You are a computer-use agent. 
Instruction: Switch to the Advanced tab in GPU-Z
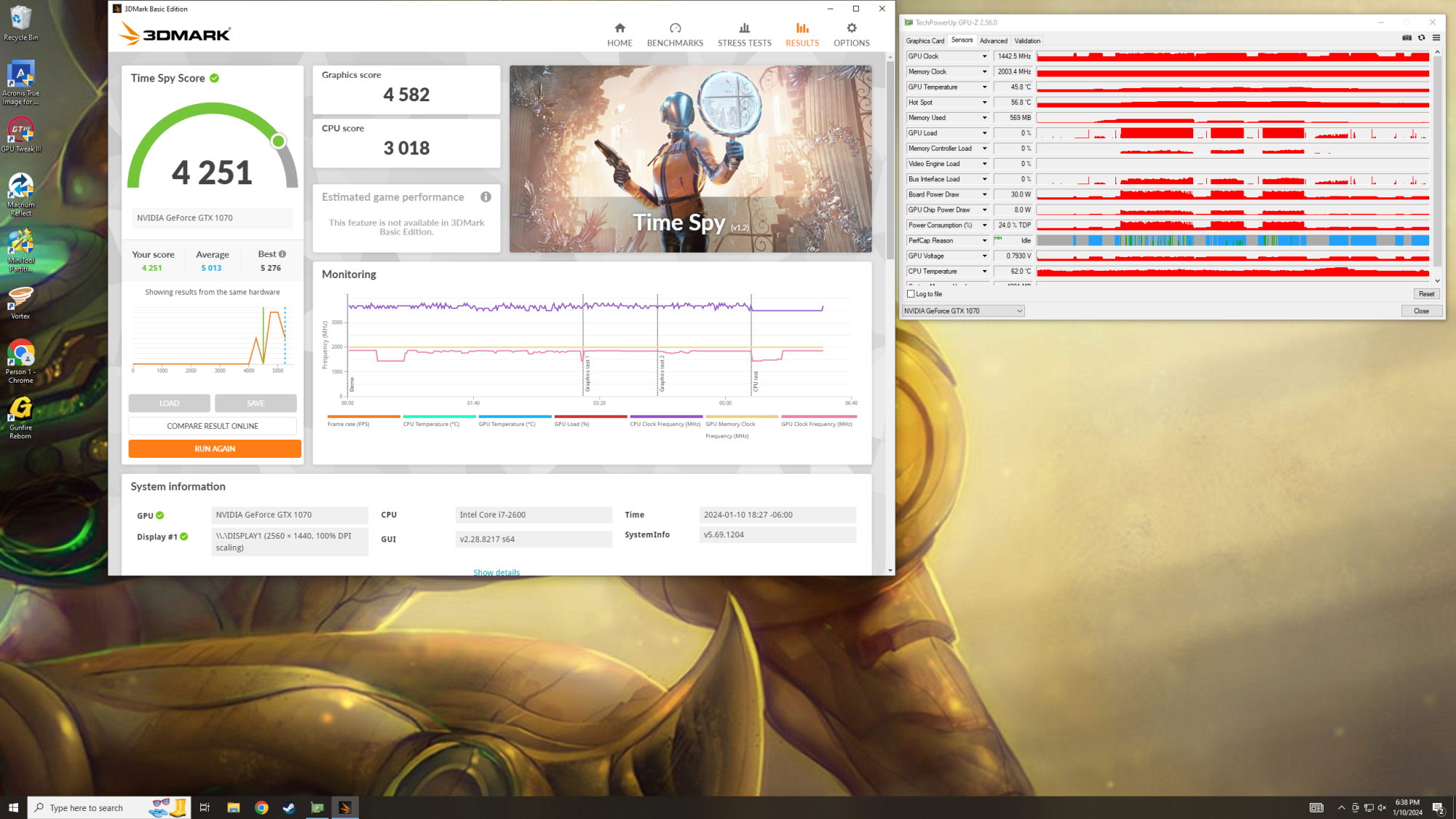click(x=993, y=41)
